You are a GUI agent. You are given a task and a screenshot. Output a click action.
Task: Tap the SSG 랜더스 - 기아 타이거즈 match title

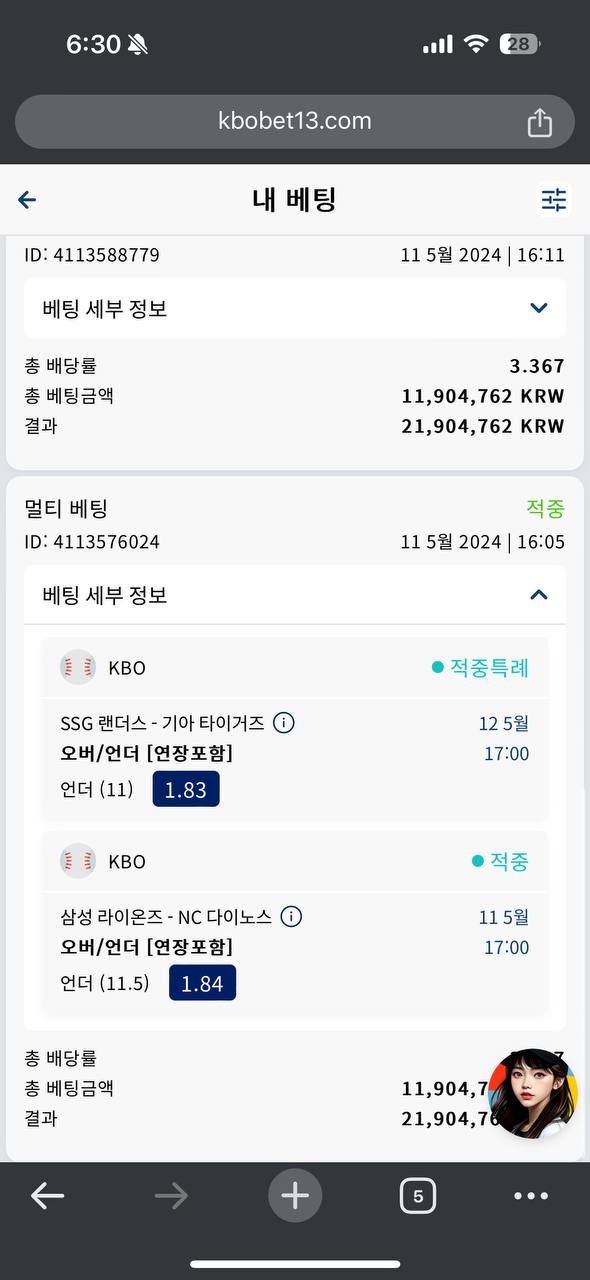(x=162, y=722)
